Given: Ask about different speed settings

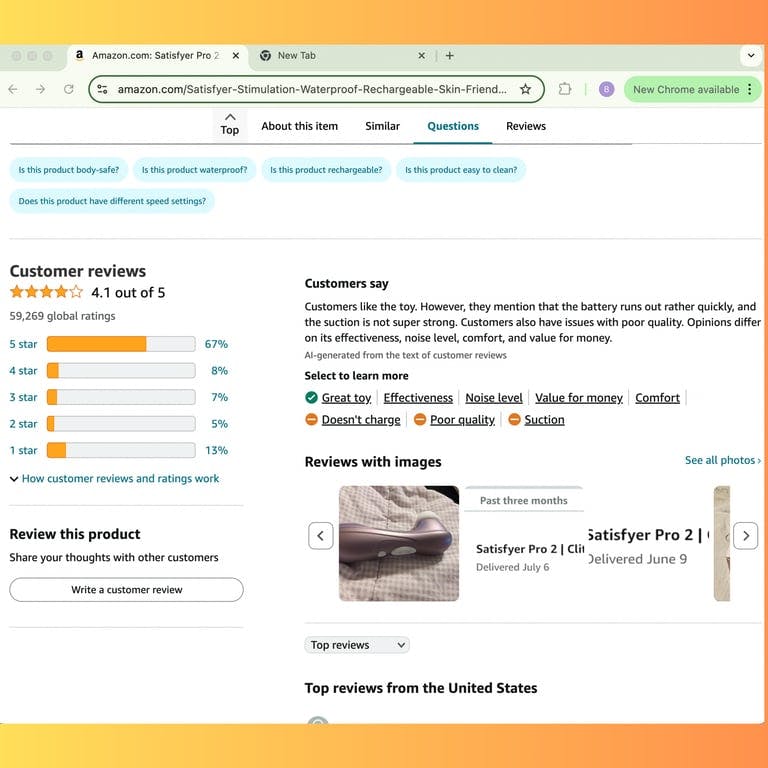Looking at the screenshot, I should click(112, 201).
